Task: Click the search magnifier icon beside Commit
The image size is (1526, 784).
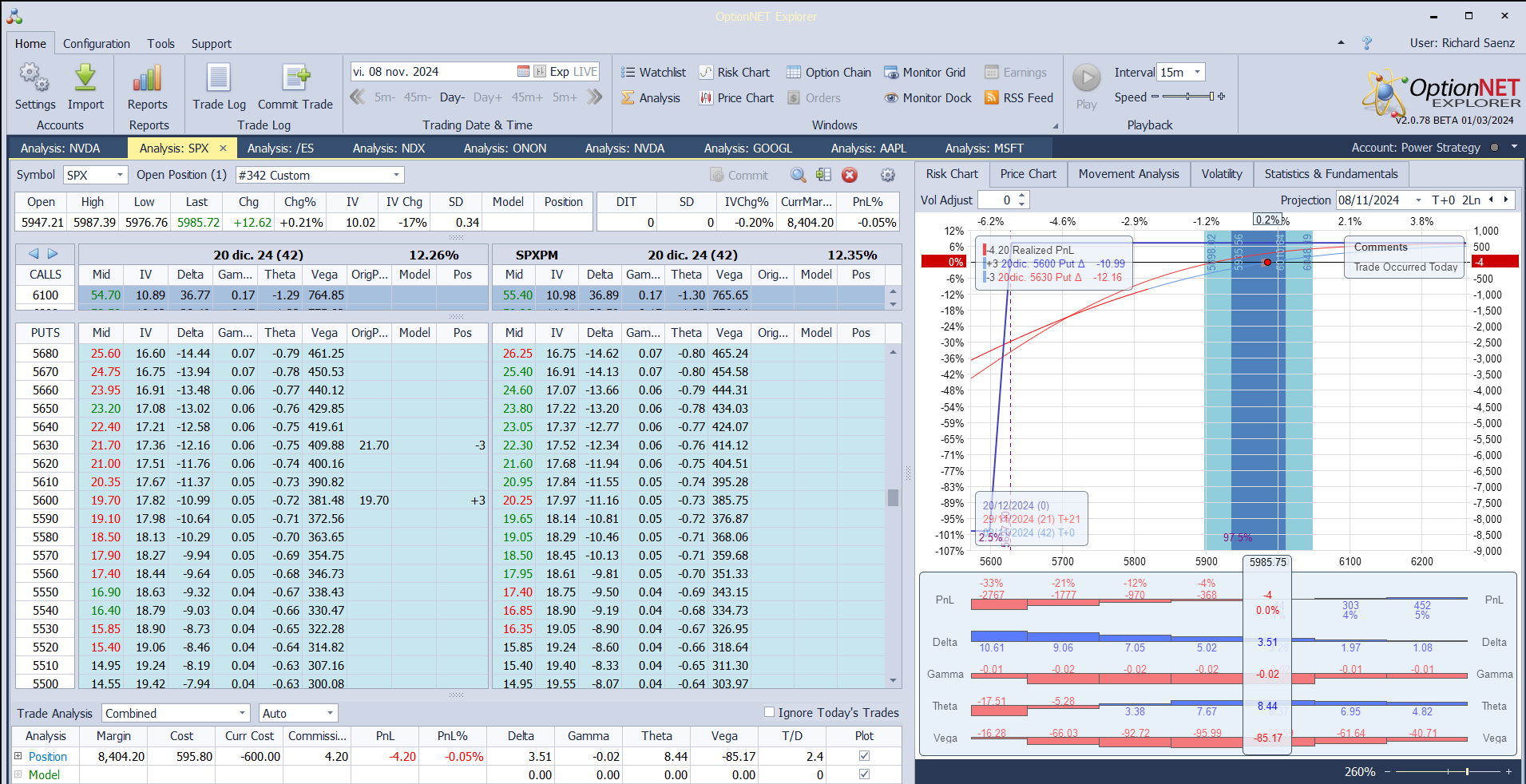Action: [798, 175]
